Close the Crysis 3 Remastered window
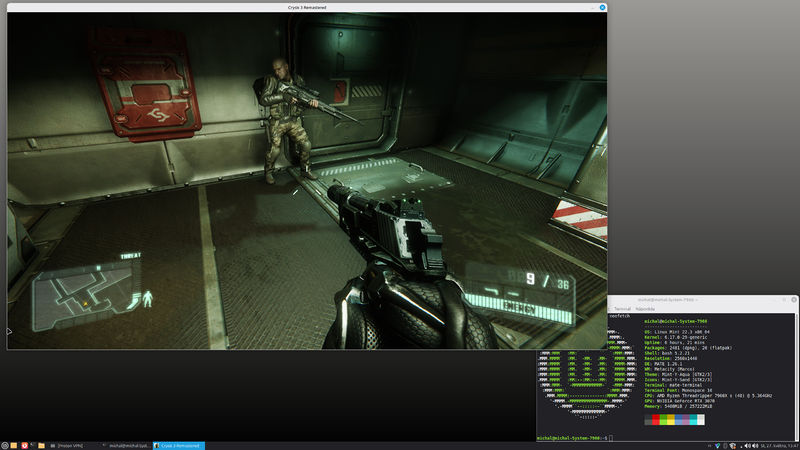This screenshot has height=450, width=800. click(603, 7)
